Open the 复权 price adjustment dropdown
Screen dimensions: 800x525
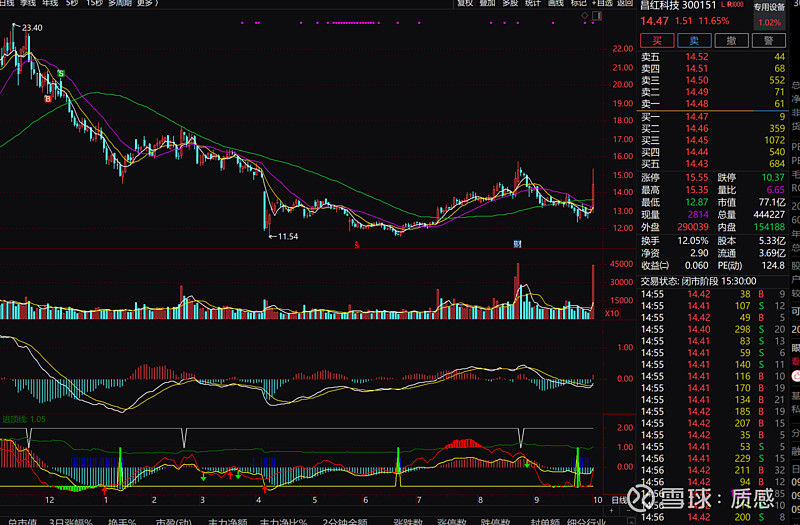tap(464, 3)
